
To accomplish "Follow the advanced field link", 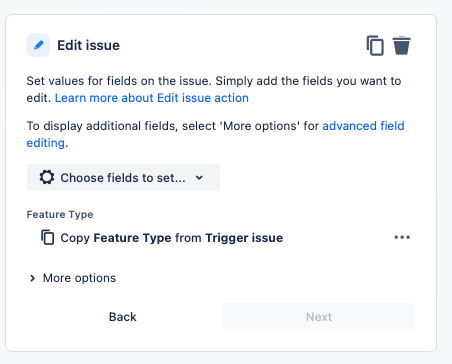I will click(363, 126).
